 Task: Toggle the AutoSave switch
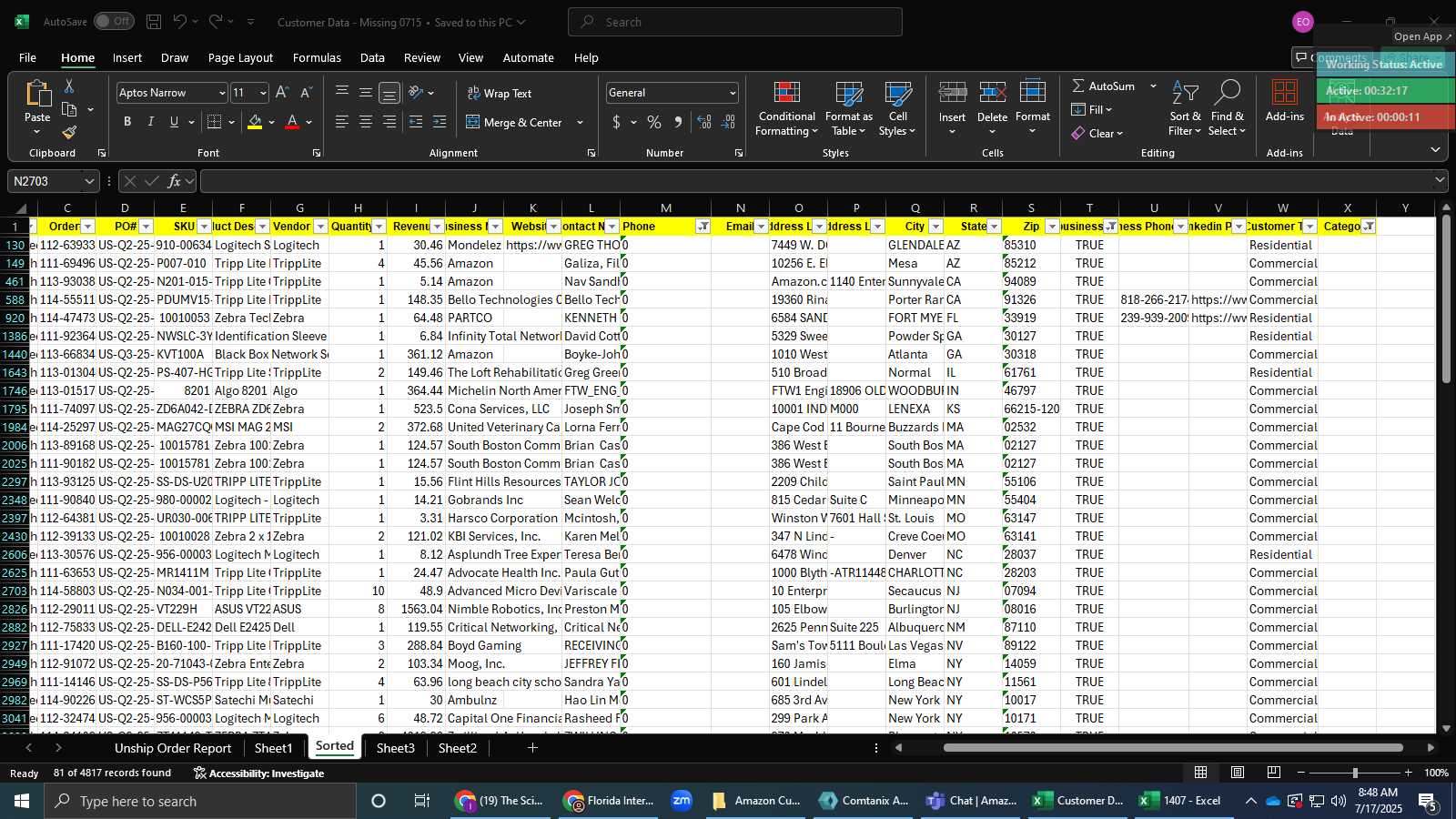click(x=114, y=21)
